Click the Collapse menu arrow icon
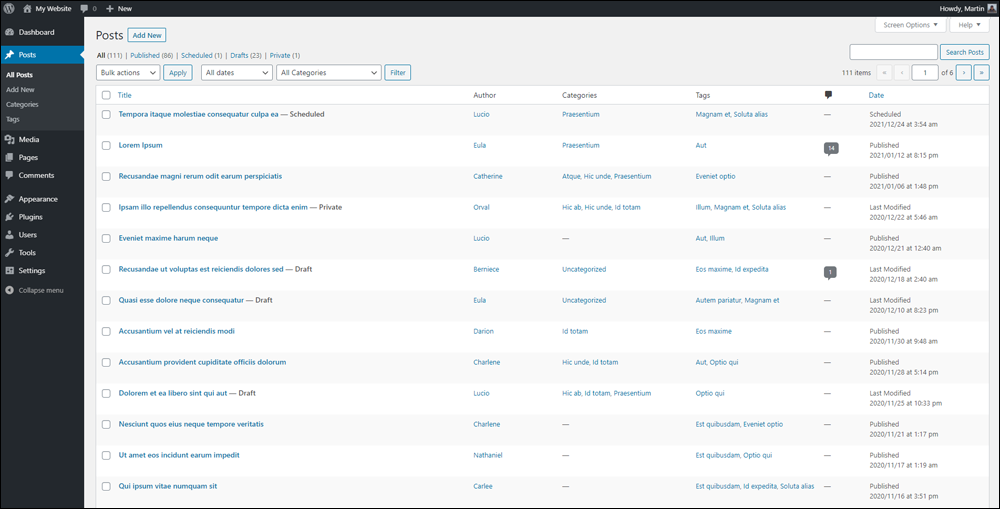1000x509 pixels. [x=10, y=290]
